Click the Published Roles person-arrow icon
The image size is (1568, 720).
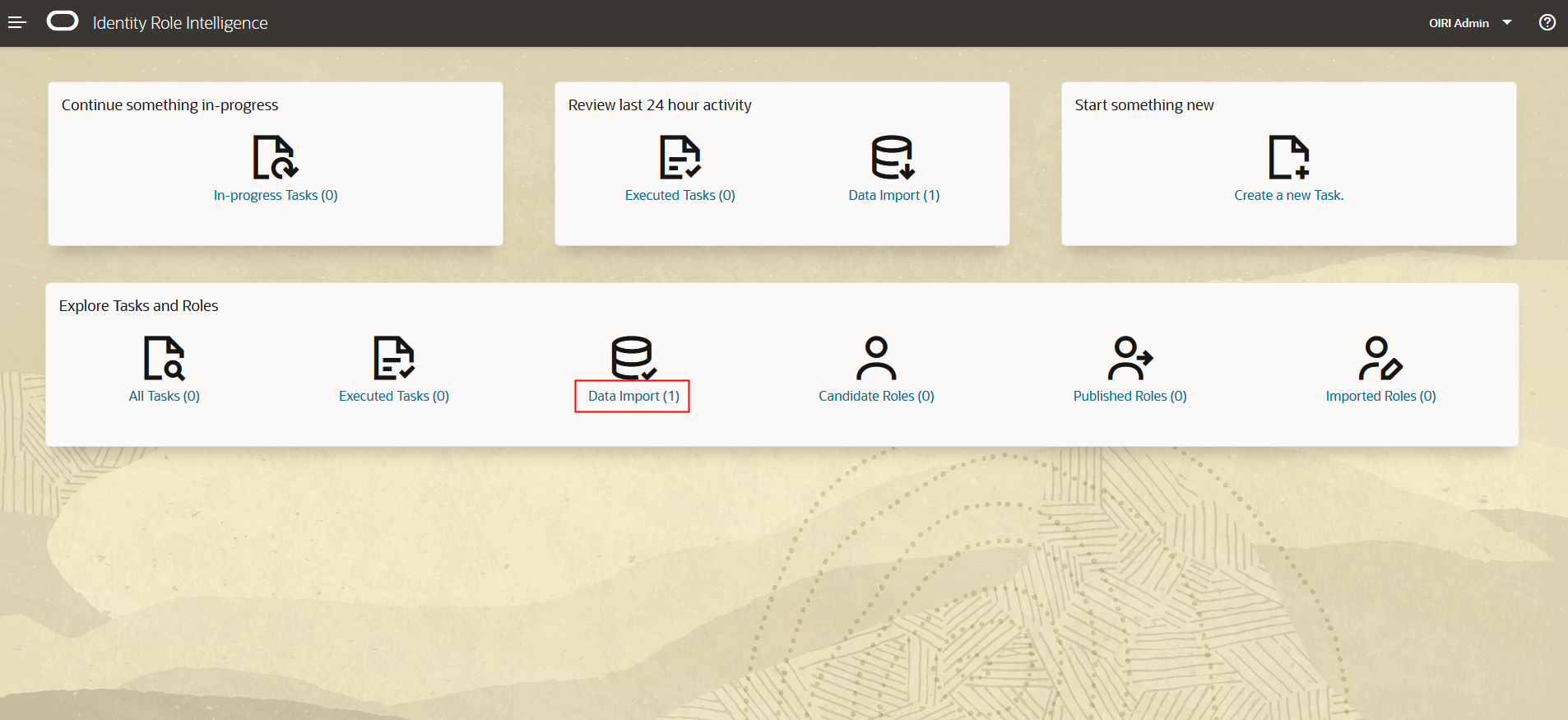(1130, 358)
